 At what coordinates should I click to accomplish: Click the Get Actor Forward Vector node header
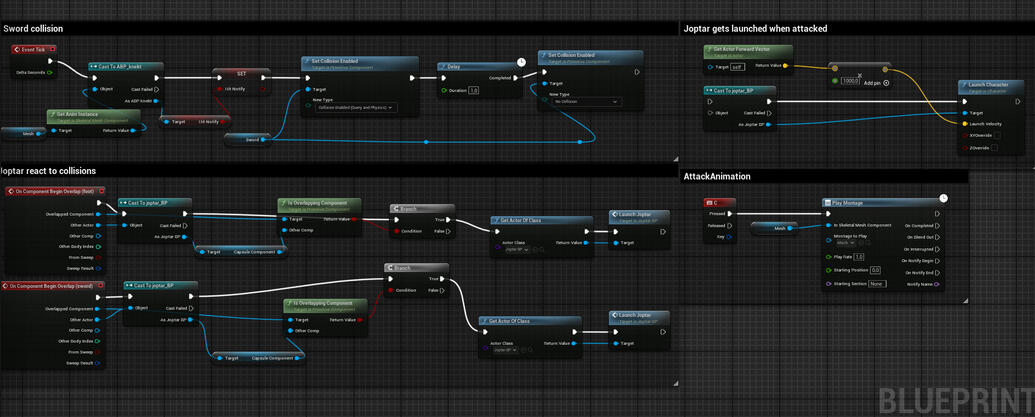(x=750, y=49)
